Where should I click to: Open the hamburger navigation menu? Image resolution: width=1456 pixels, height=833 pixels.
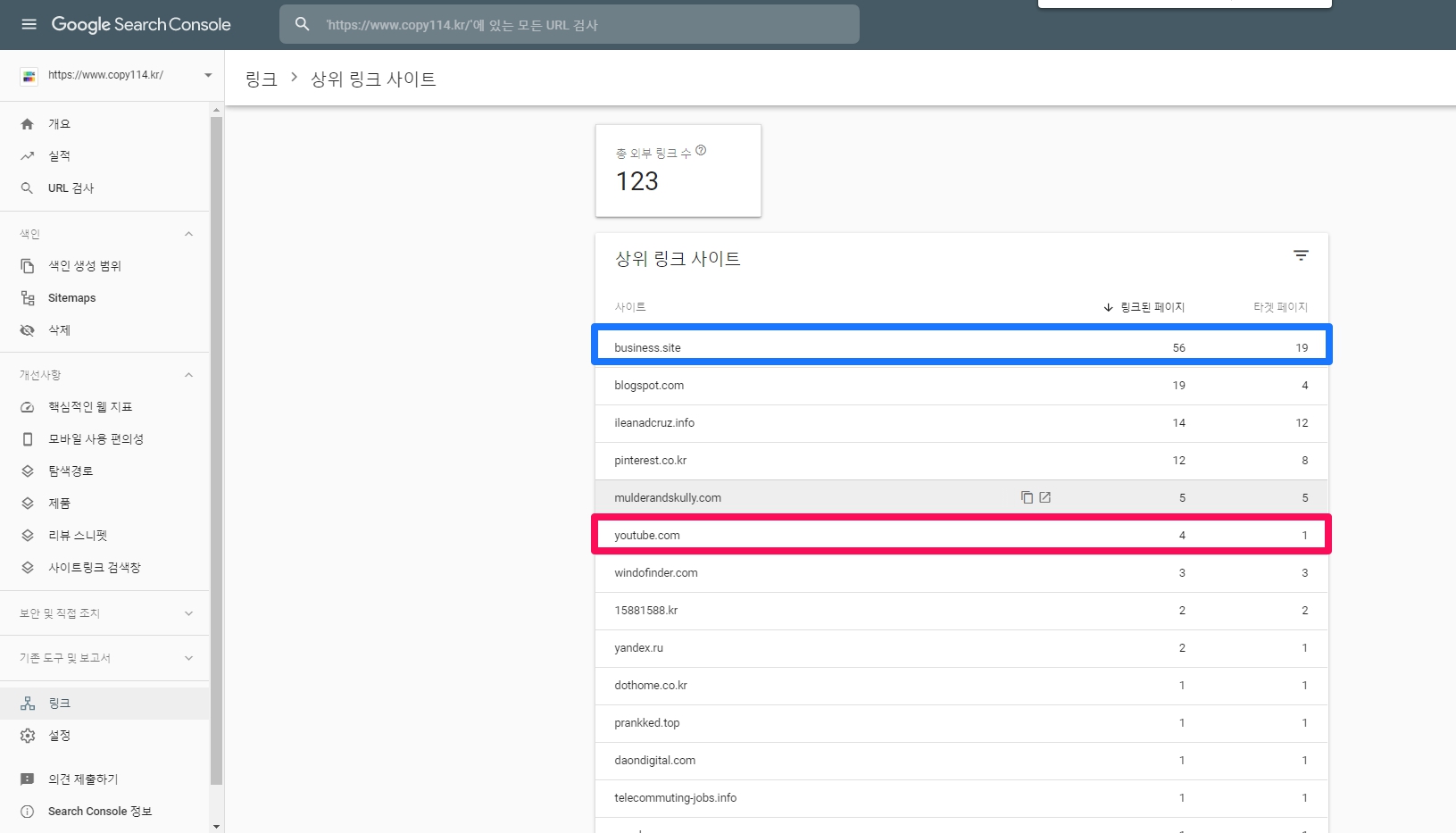click(29, 24)
